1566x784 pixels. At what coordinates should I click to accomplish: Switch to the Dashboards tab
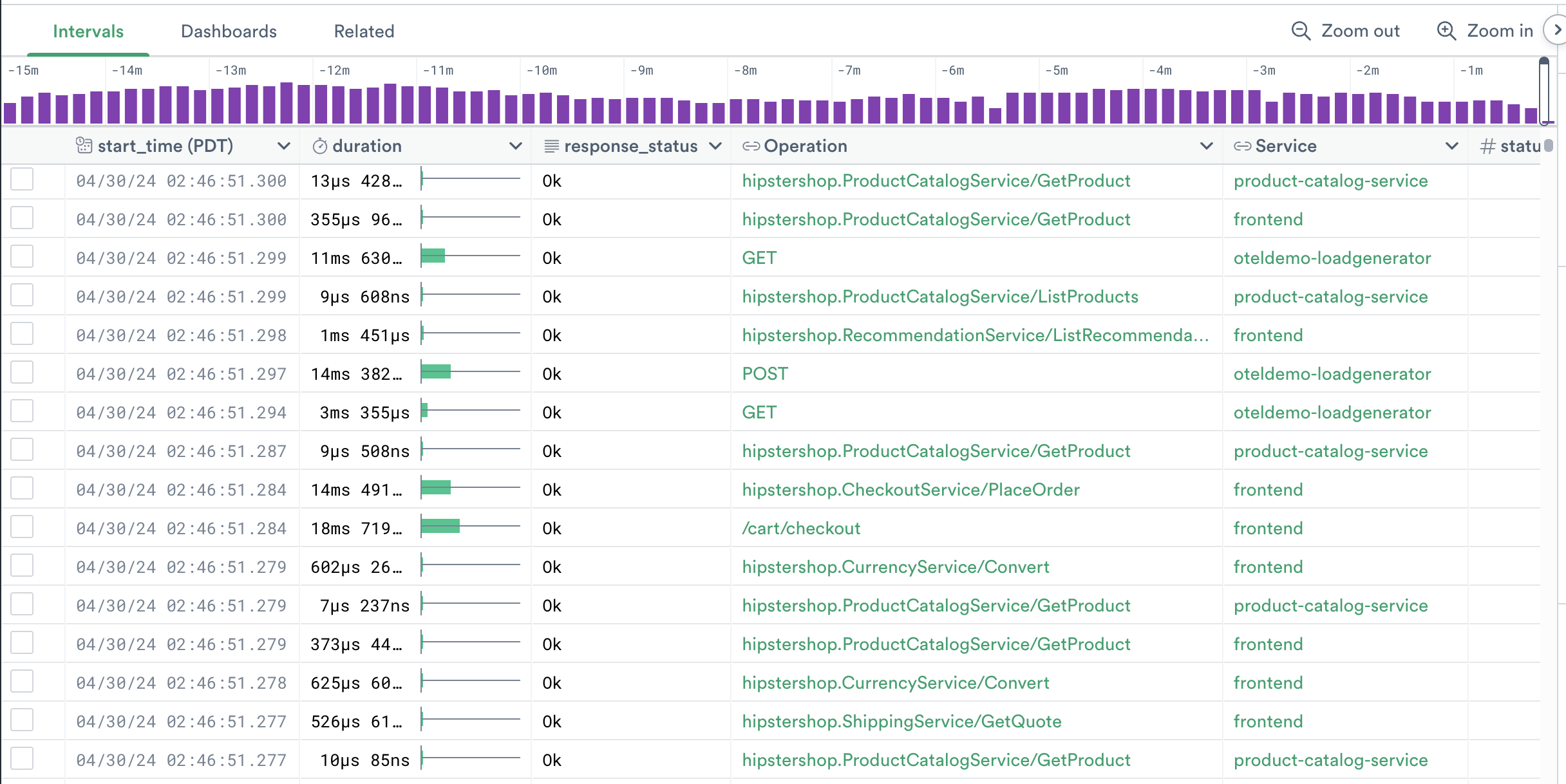(229, 31)
